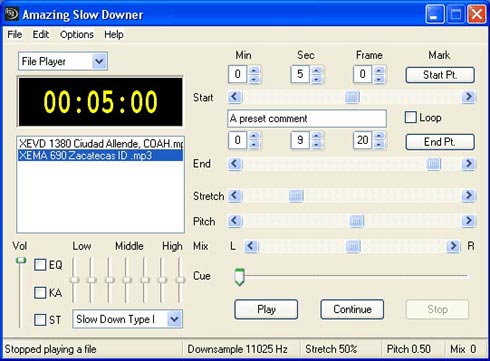Open the Help menu
Image resolution: width=490 pixels, height=361 pixels.
[114, 34]
